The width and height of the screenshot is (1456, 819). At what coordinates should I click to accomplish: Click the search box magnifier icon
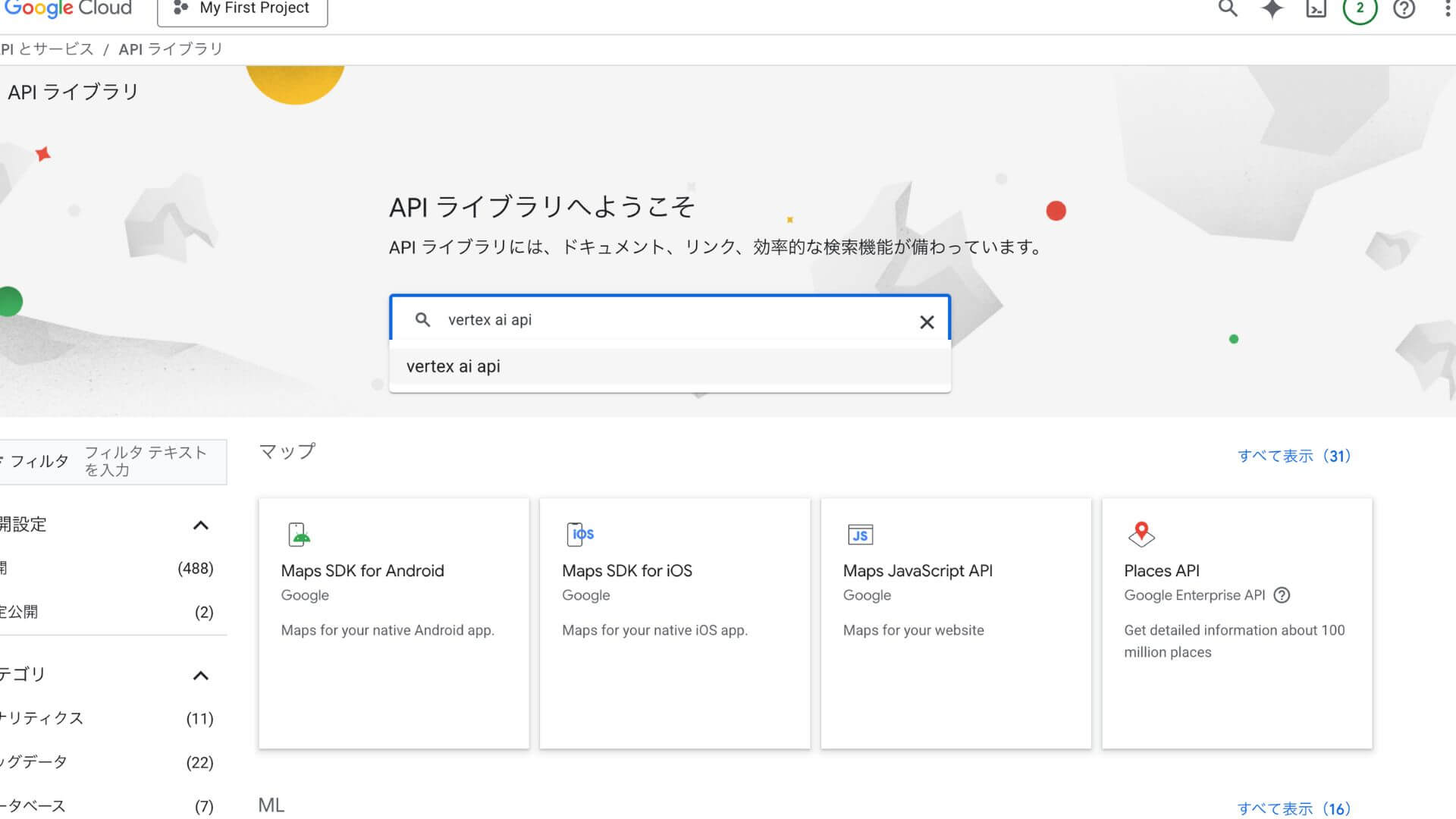(x=422, y=320)
